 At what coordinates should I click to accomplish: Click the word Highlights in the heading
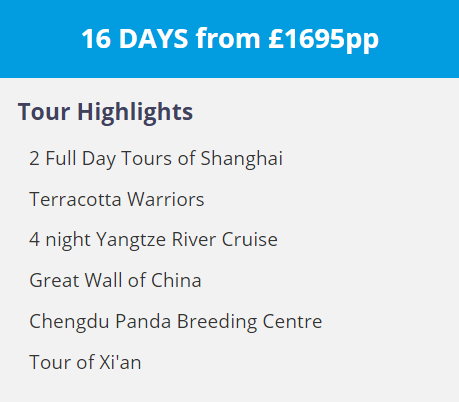click(135, 113)
